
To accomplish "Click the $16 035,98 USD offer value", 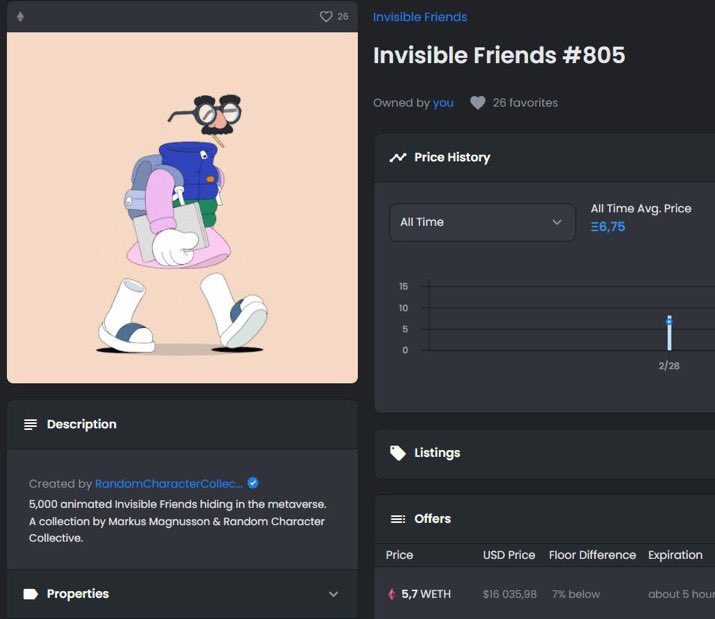I will click(x=510, y=594).
